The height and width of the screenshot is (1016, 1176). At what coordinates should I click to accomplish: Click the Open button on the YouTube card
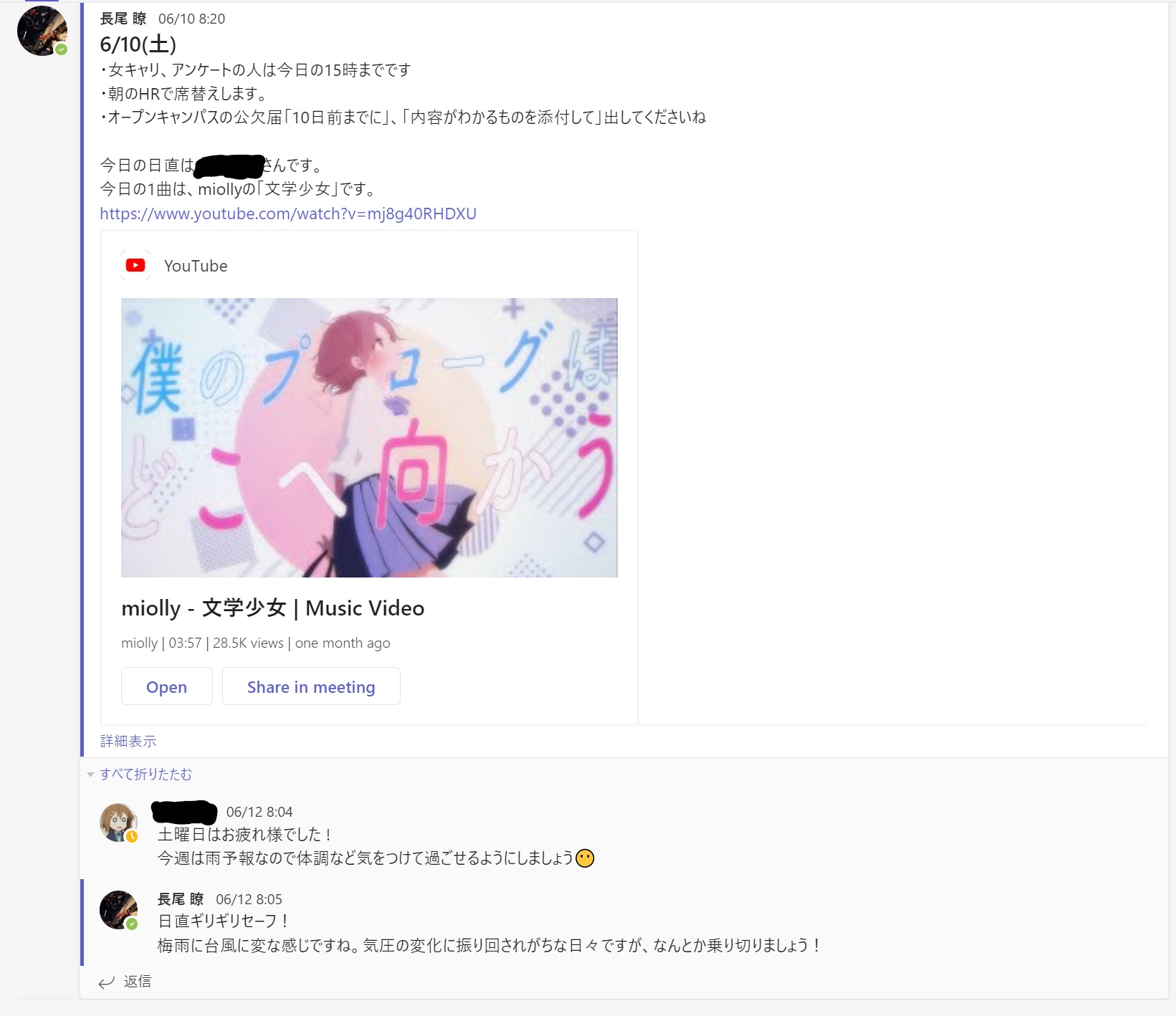[x=167, y=686]
